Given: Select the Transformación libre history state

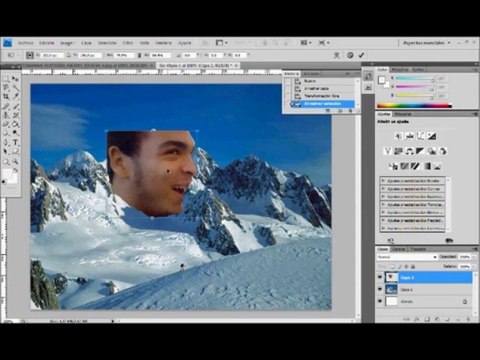Looking at the screenshot, I should coord(321,96).
